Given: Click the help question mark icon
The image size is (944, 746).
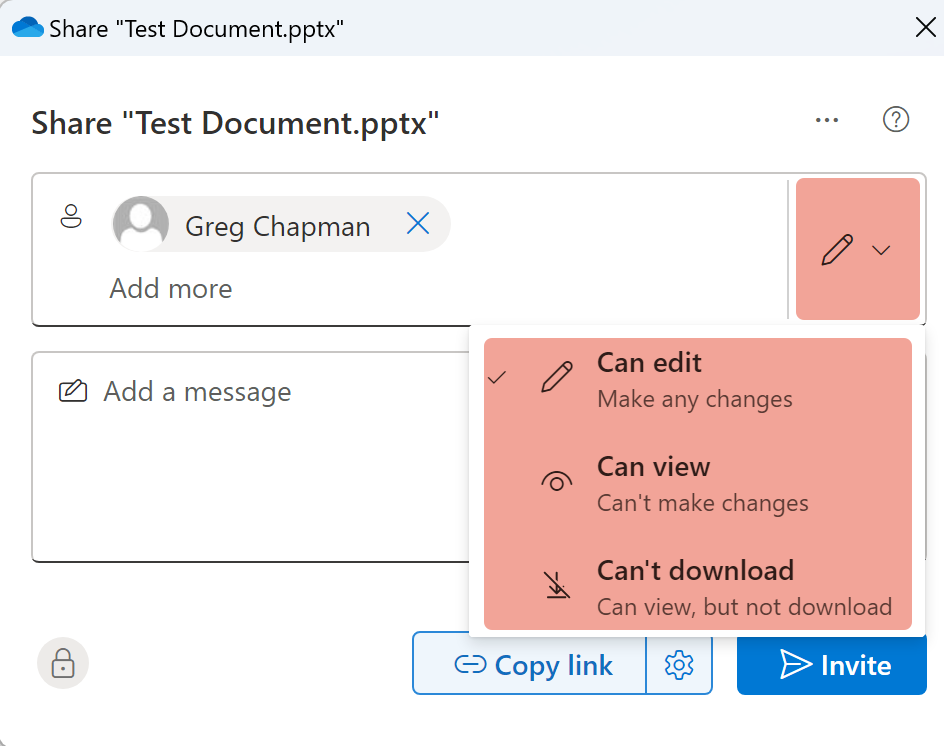Looking at the screenshot, I should pyautogui.click(x=895, y=120).
